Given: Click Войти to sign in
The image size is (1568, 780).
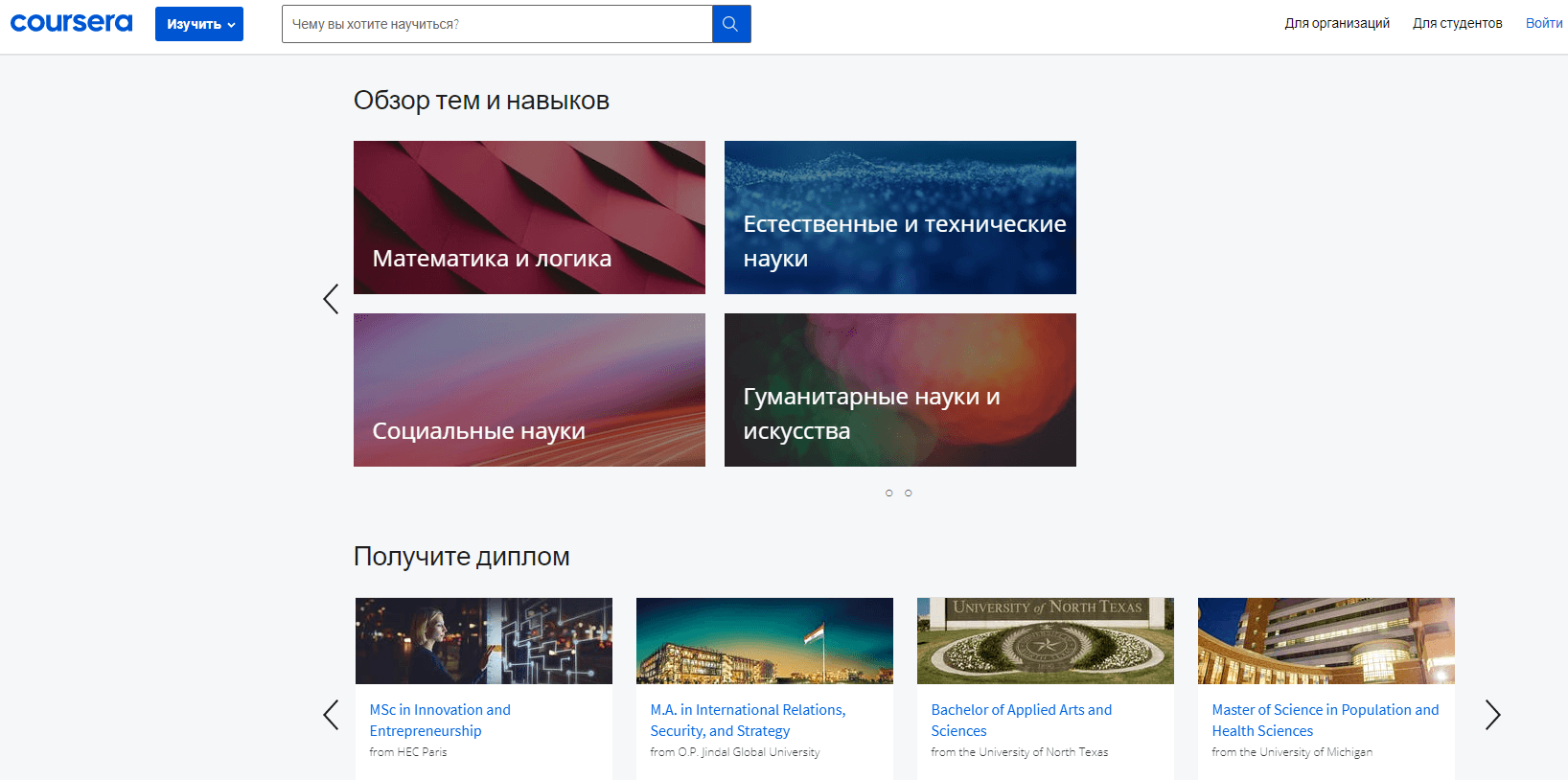Looking at the screenshot, I should 1544,23.
